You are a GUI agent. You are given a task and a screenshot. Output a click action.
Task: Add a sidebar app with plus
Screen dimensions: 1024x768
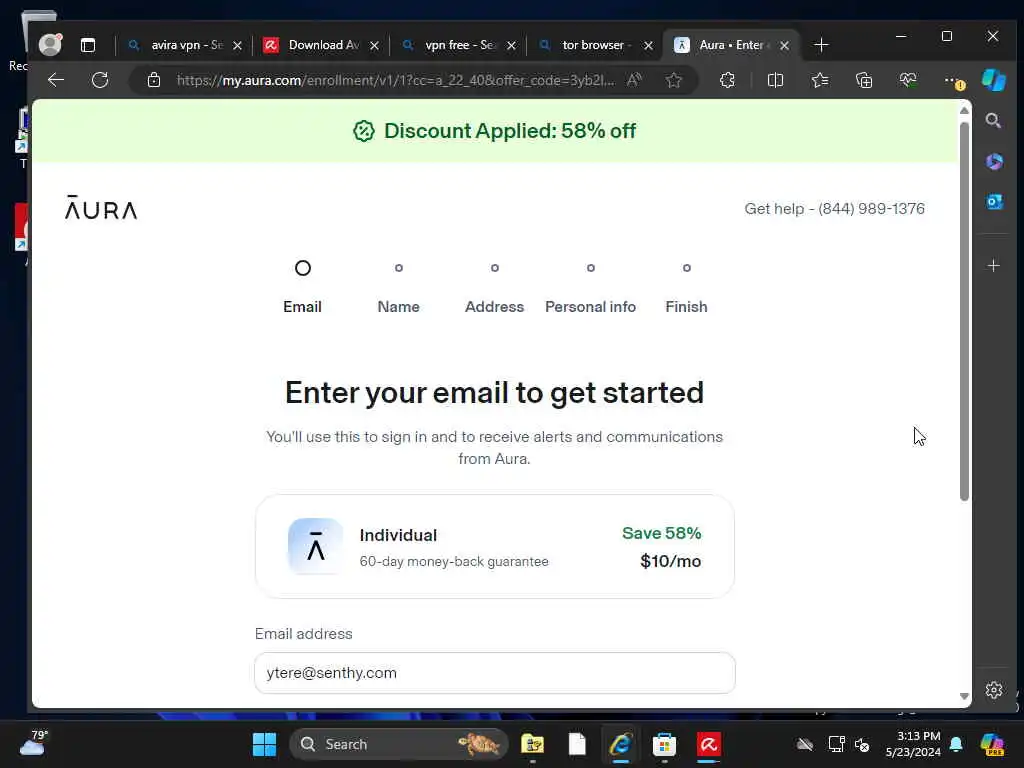pos(993,266)
